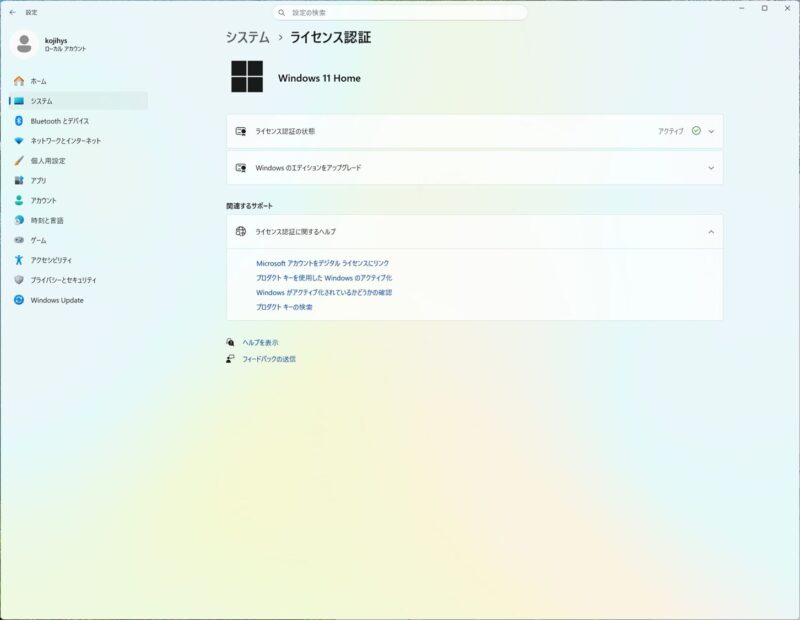This screenshot has width=800, height=620.
Task: Click the アプリ icon in sidebar
Action: click(x=19, y=181)
